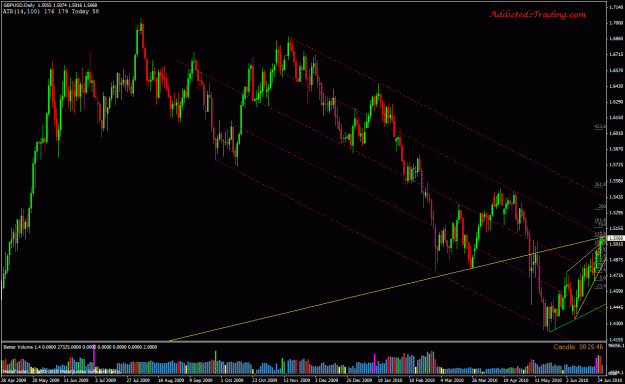The width and height of the screenshot is (625, 384).
Task: Select the 1.5725 price axis label
Action: pyautogui.click(x=616, y=165)
